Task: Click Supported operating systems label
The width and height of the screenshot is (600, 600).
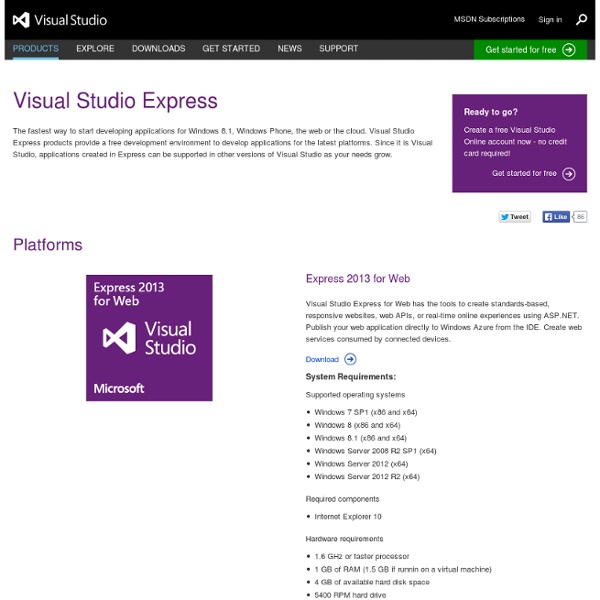Action: 355,395
